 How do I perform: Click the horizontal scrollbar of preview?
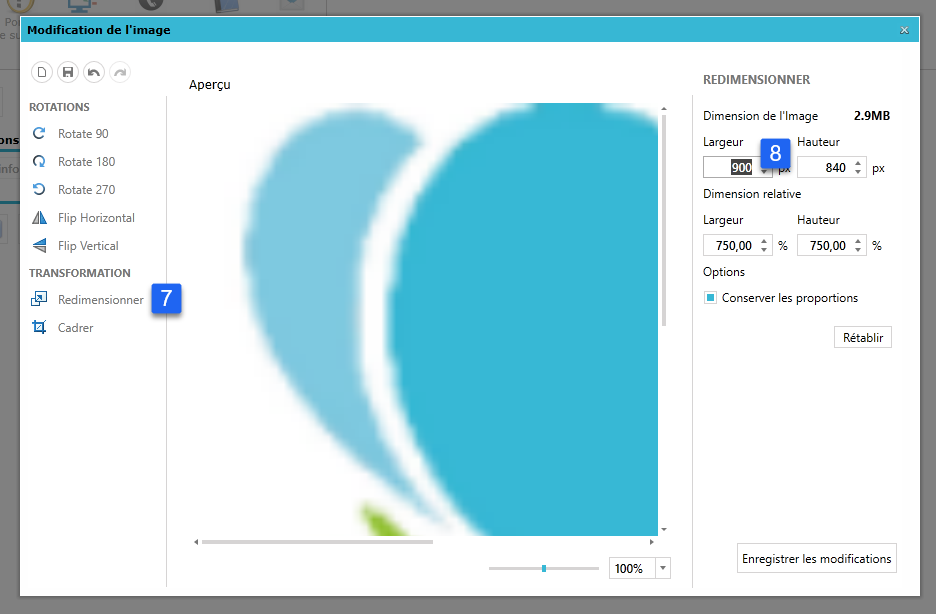[x=318, y=542]
